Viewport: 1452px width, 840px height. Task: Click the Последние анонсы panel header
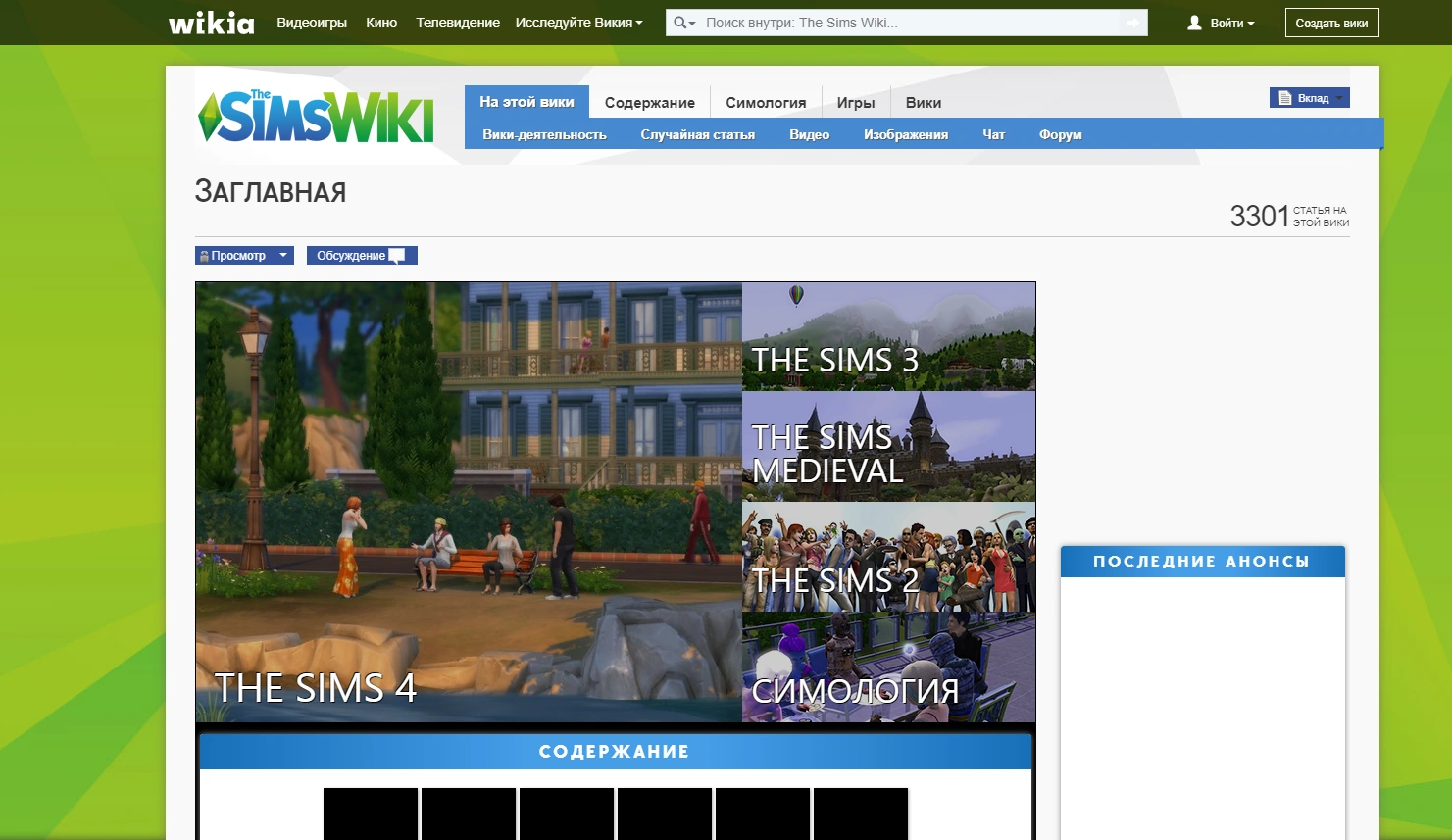click(1202, 562)
